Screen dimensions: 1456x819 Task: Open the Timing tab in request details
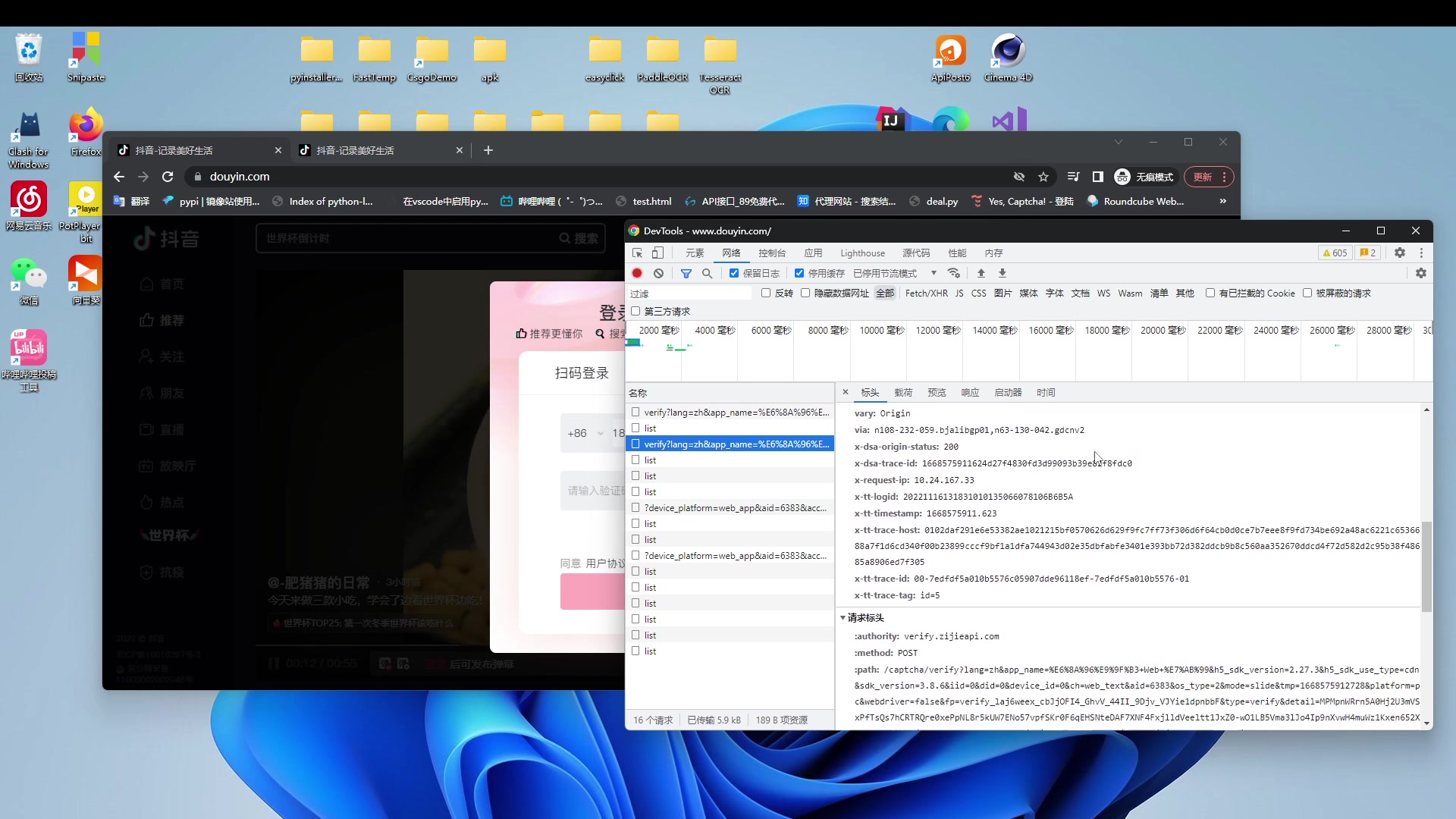tap(1046, 393)
